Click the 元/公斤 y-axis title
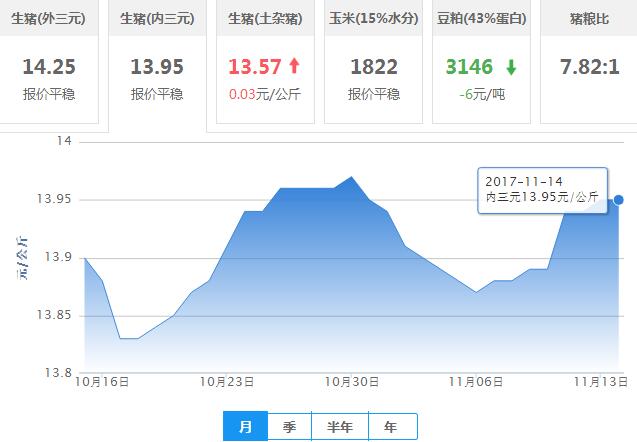This screenshot has width=637, height=442. (22, 258)
